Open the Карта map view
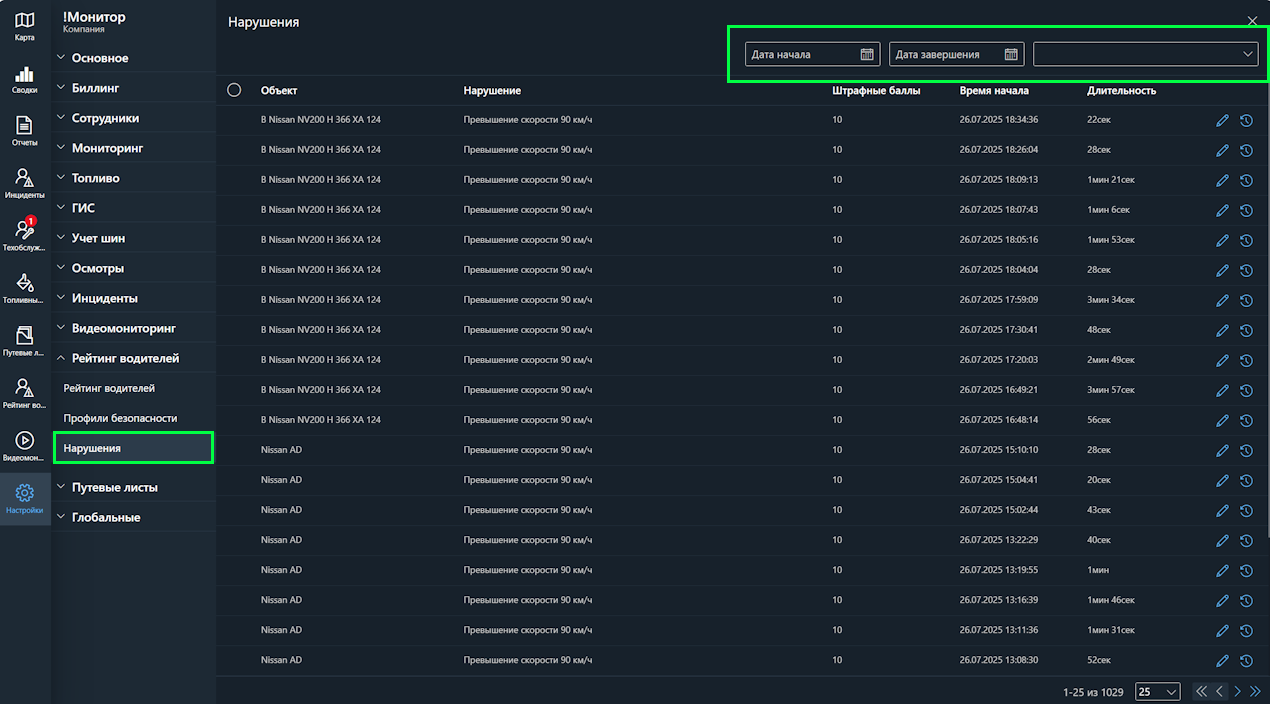This screenshot has height=704, width=1270. click(25, 26)
